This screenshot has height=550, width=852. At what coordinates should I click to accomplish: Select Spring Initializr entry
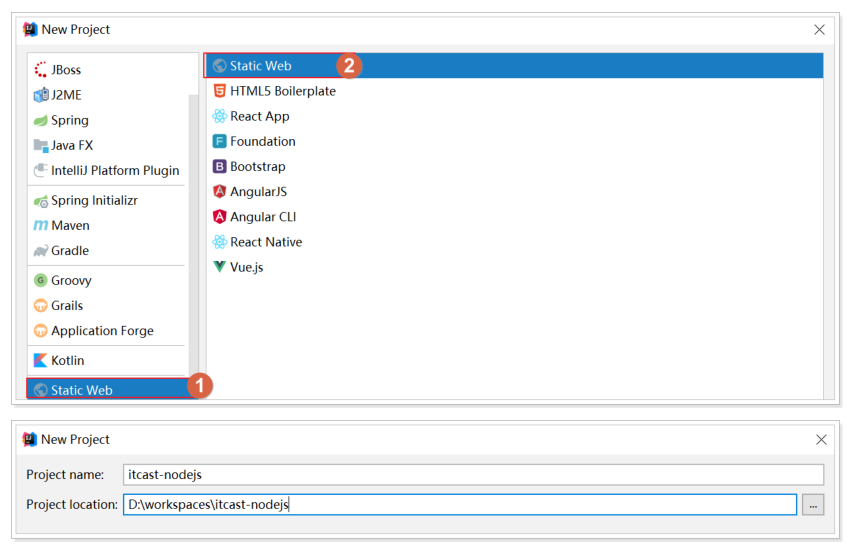point(108,201)
